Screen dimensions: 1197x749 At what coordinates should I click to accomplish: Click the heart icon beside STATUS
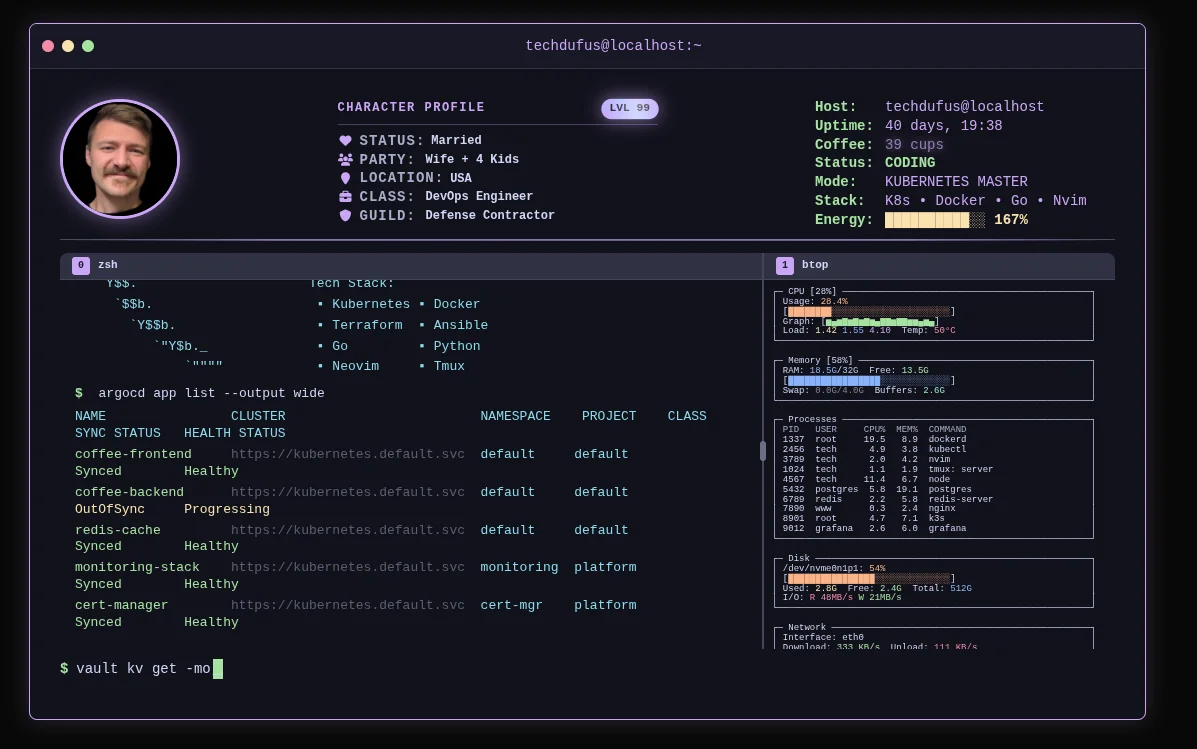coord(345,141)
